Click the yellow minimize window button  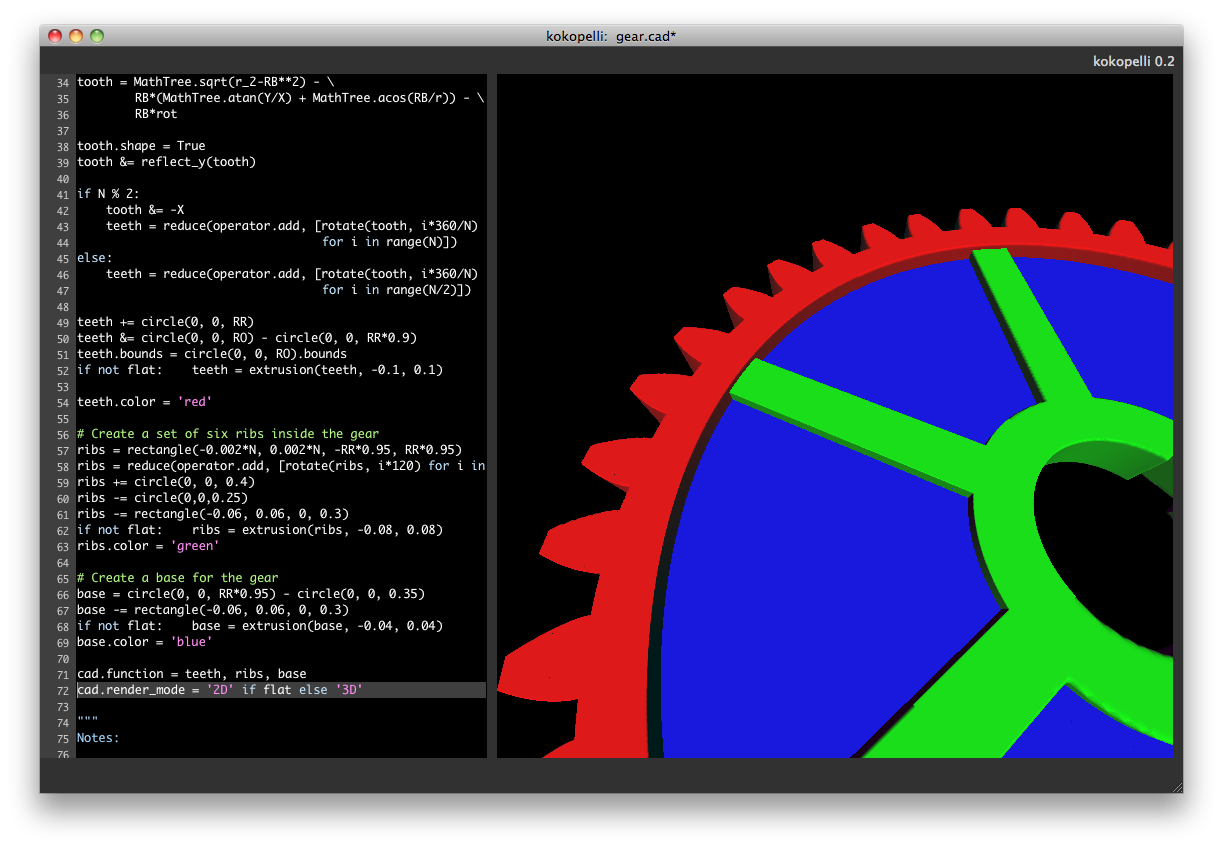point(76,36)
